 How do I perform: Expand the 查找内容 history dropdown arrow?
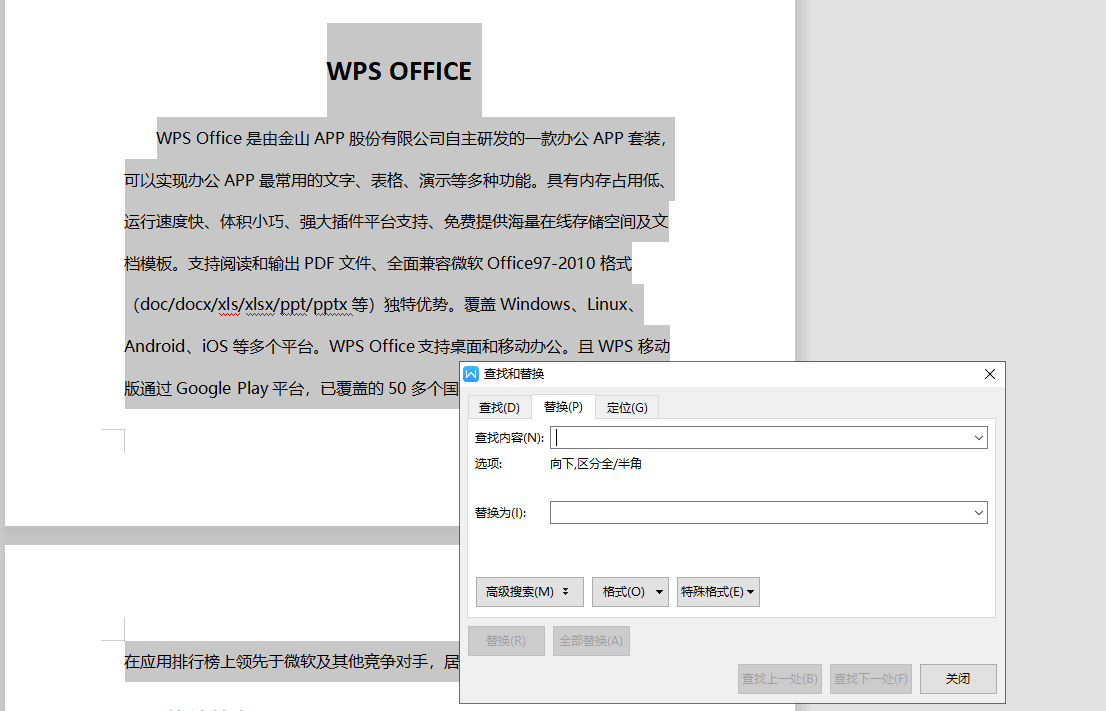click(978, 437)
